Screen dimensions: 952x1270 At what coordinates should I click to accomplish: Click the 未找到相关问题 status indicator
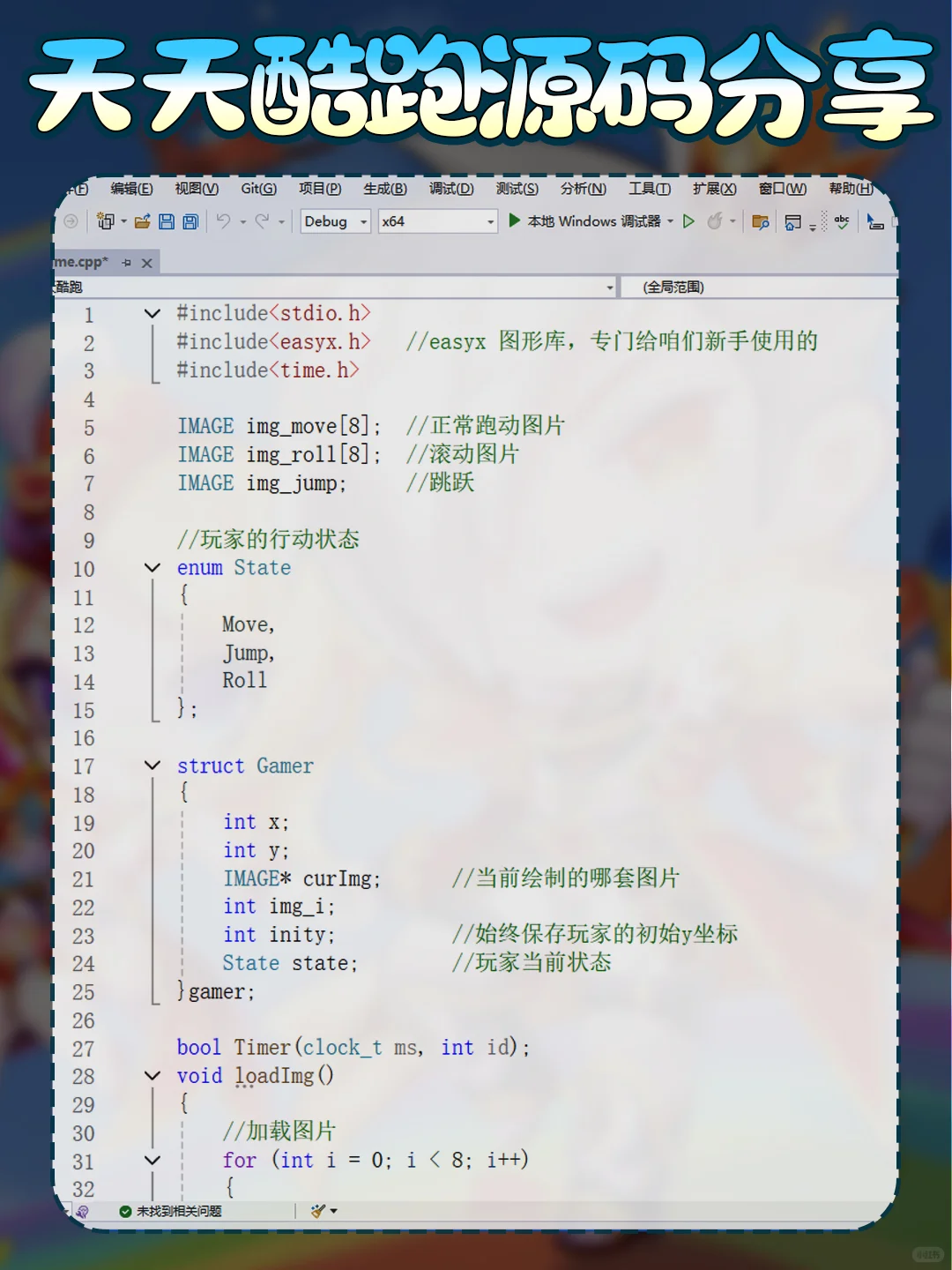point(171,1211)
